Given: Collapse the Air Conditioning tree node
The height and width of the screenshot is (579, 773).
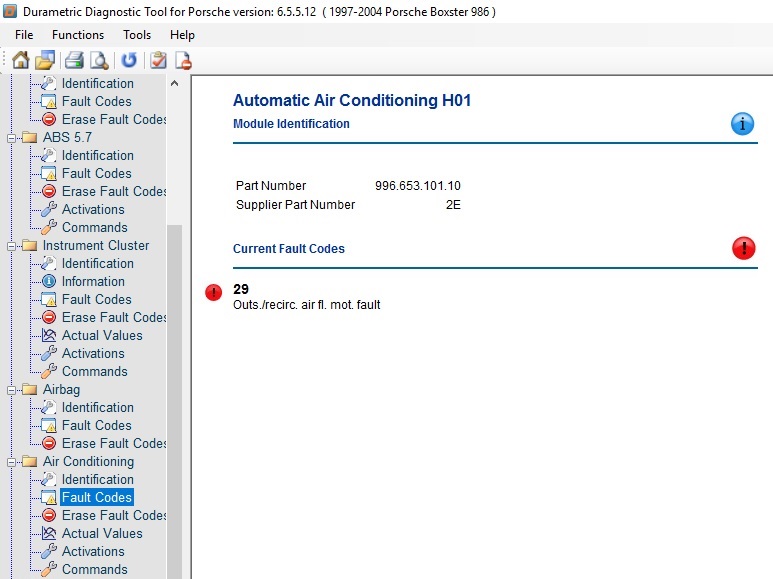Looking at the screenshot, I should click(11, 462).
